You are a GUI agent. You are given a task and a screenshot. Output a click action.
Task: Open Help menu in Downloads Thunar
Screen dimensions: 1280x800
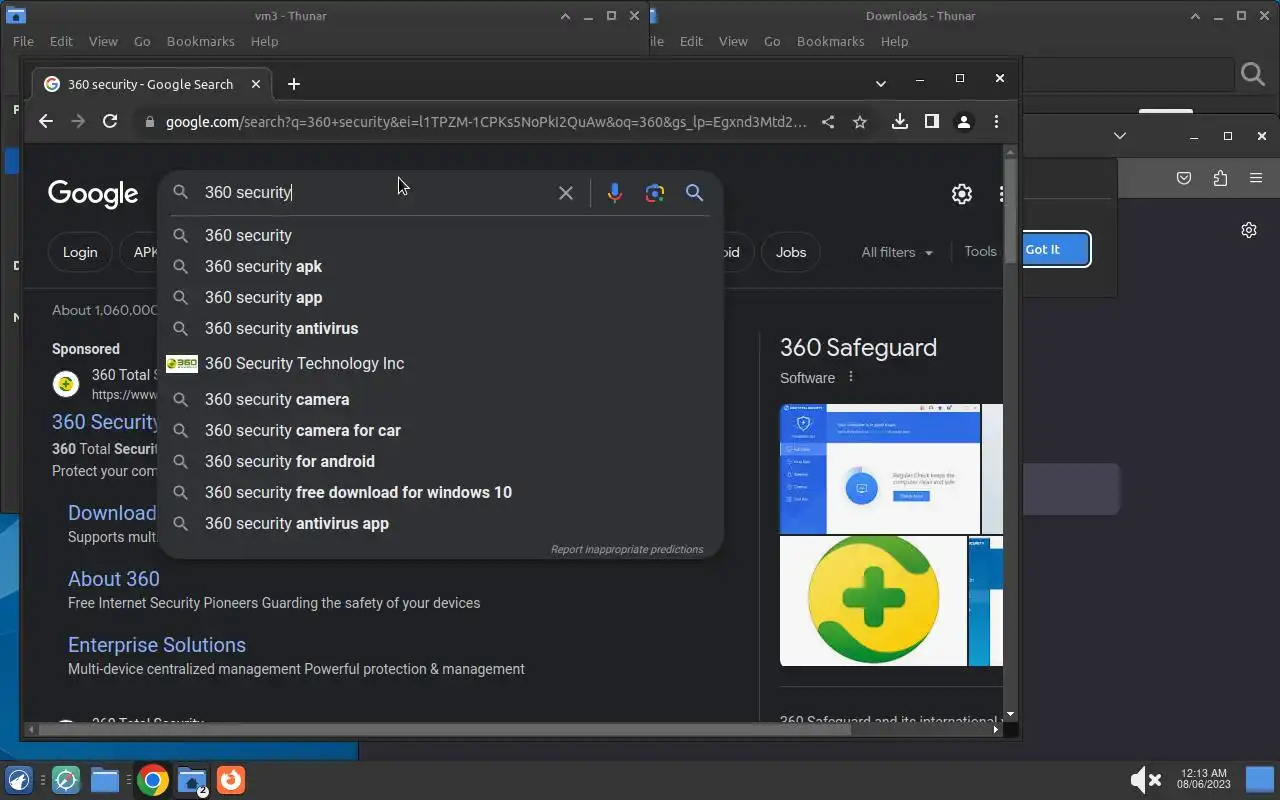(x=894, y=41)
